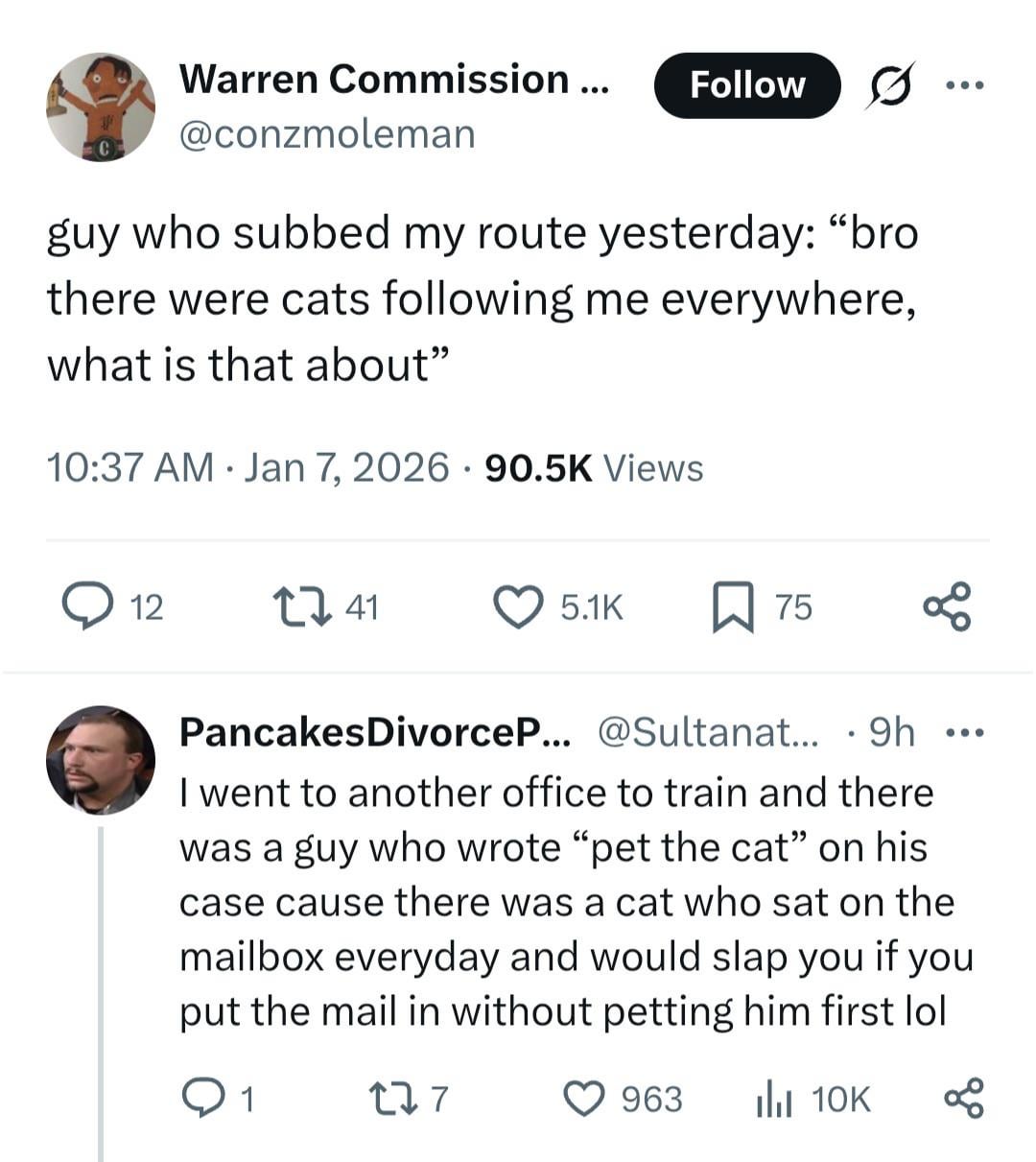
Task: Open the Grok icon beside Follow
Action: pos(890,85)
